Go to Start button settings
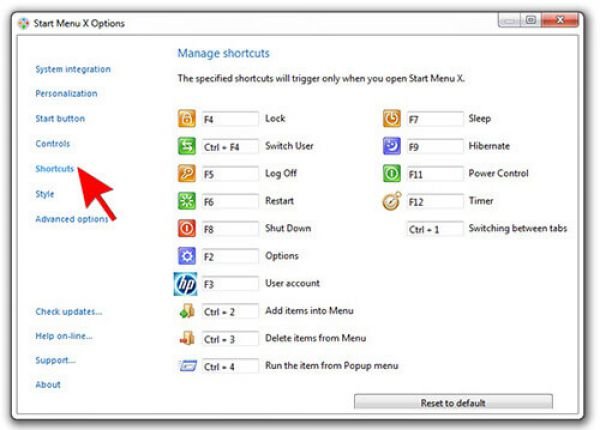600x430 pixels. click(x=60, y=119)
